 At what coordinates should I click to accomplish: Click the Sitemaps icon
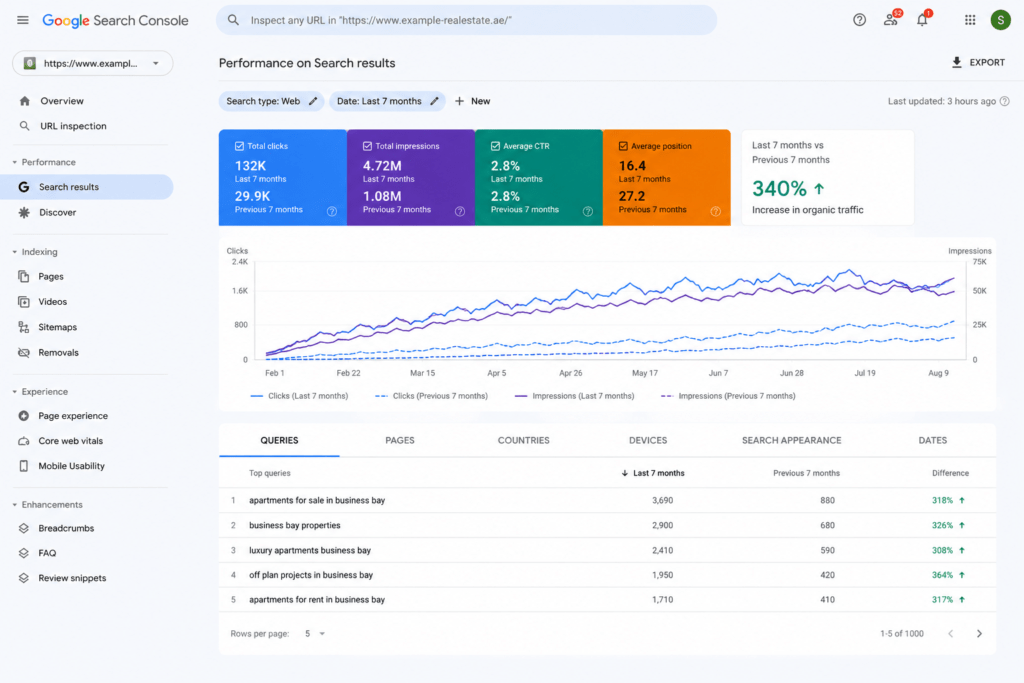pyautogui.click(x=24, y=327)
